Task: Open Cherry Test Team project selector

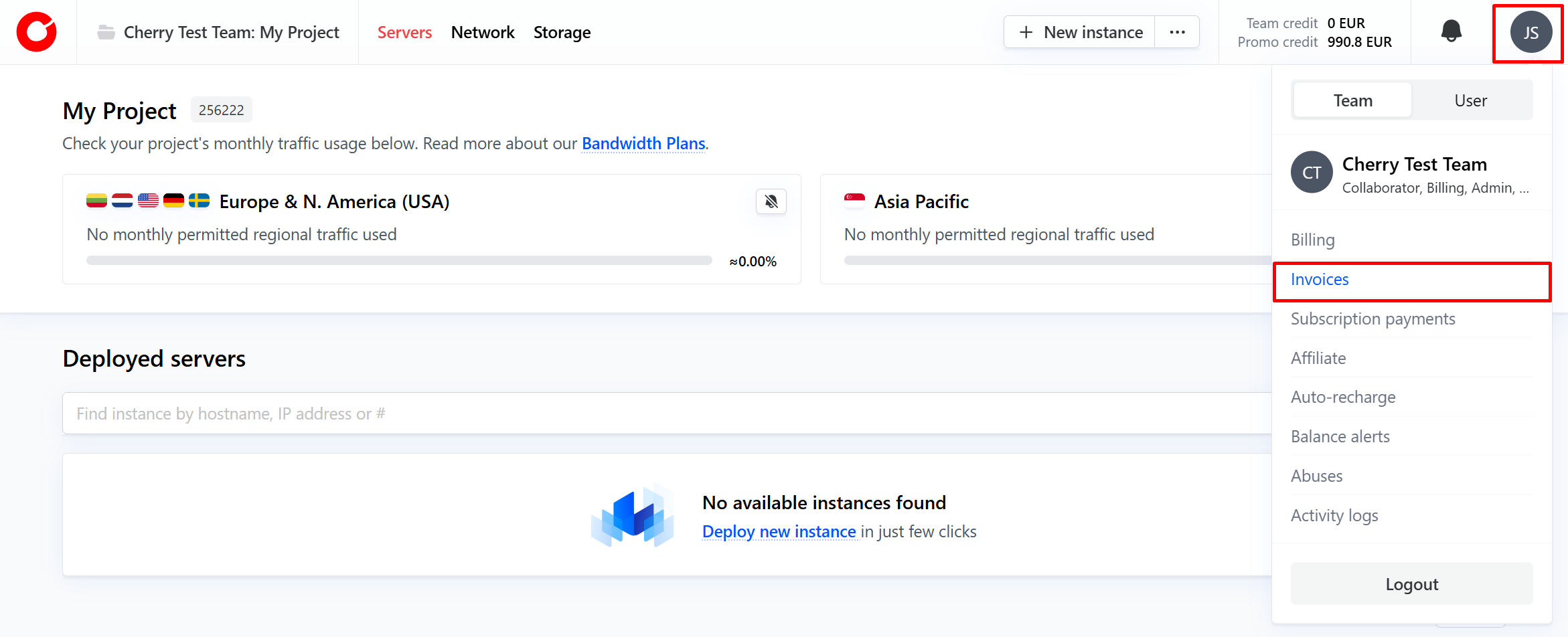Action: [231, 32]
